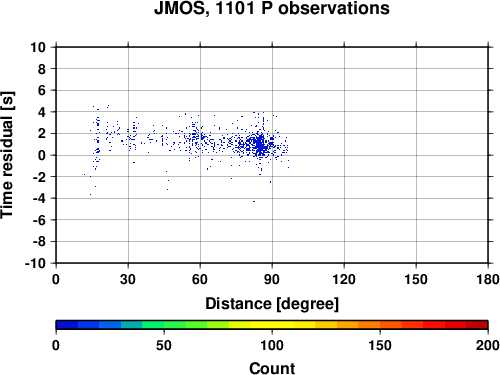The image size is (500, 375).
Task: Click the title 'JMOS, 1101 P observations'
Action: (272, 8)
